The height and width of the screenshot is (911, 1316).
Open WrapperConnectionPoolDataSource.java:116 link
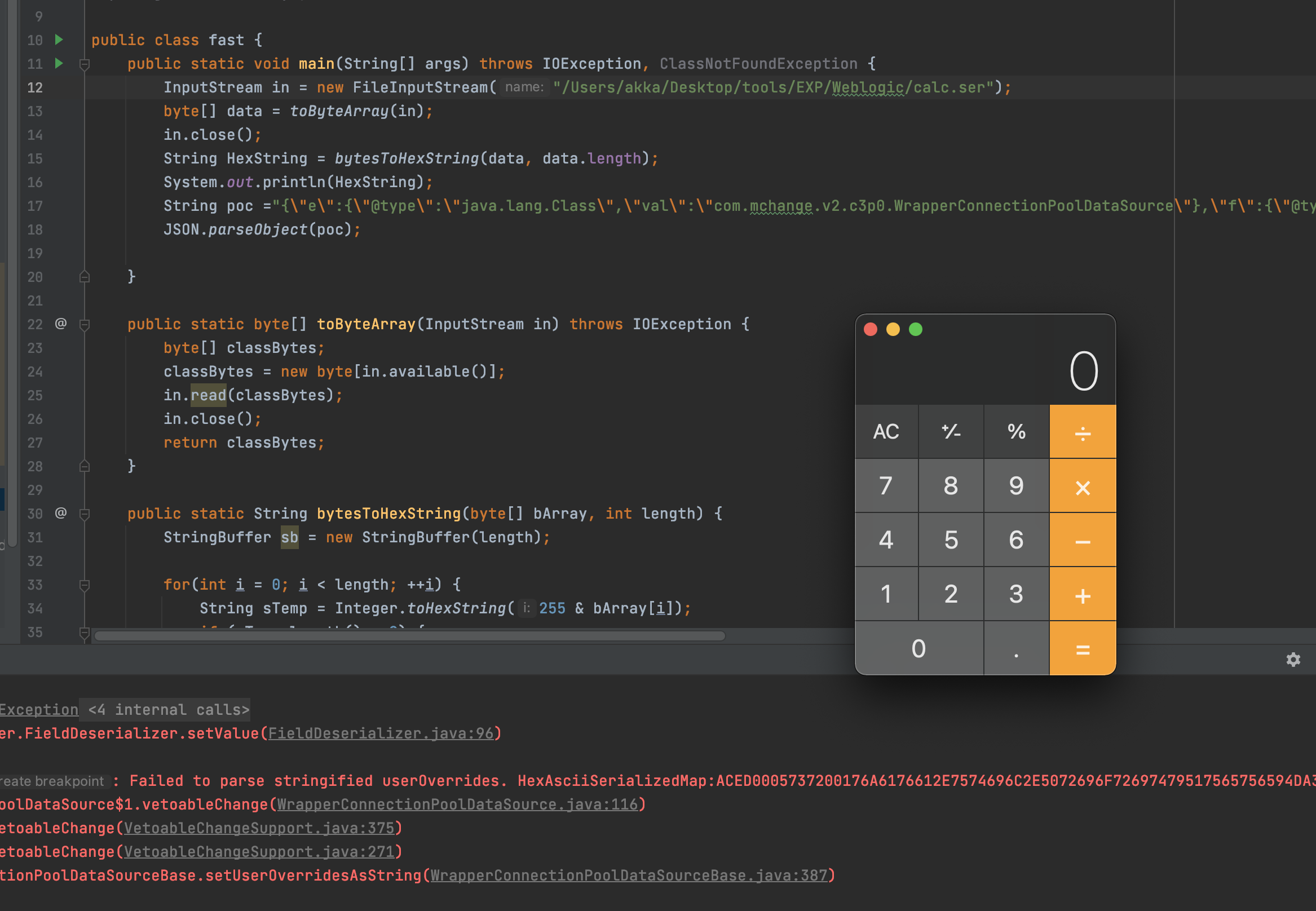pos(457,804)
